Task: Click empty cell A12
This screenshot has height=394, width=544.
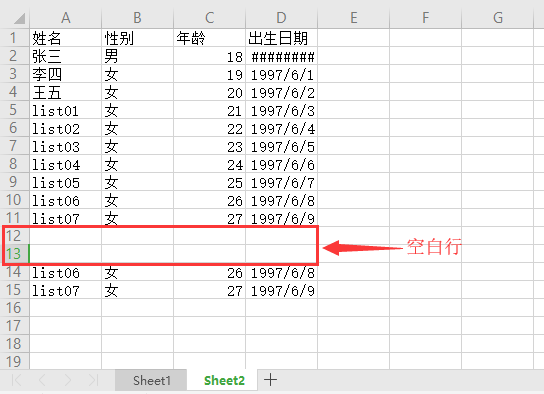Action: coord(66,236)
